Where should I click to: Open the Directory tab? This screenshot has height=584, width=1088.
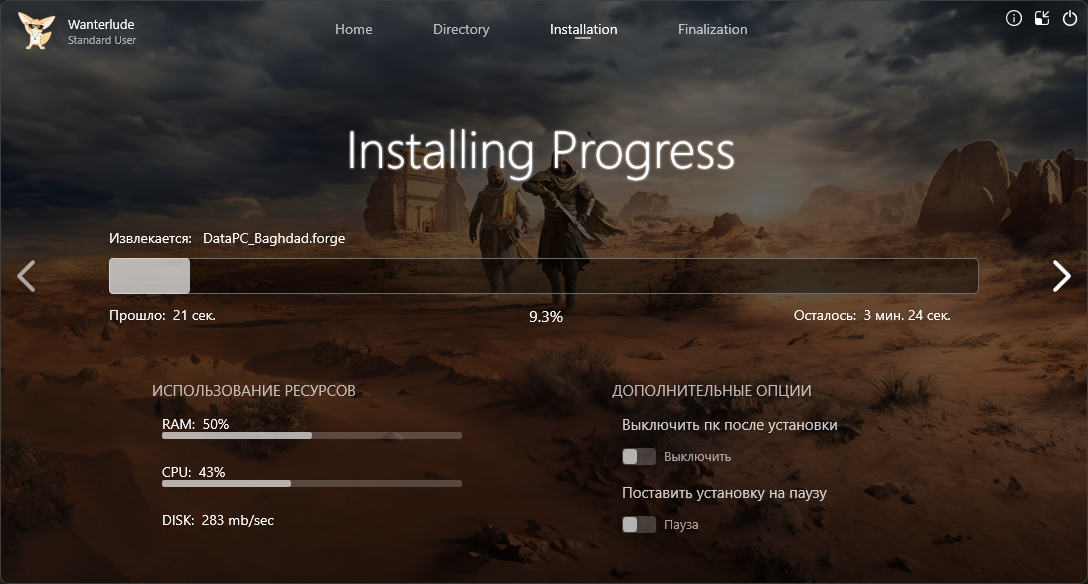pos(461,29)
